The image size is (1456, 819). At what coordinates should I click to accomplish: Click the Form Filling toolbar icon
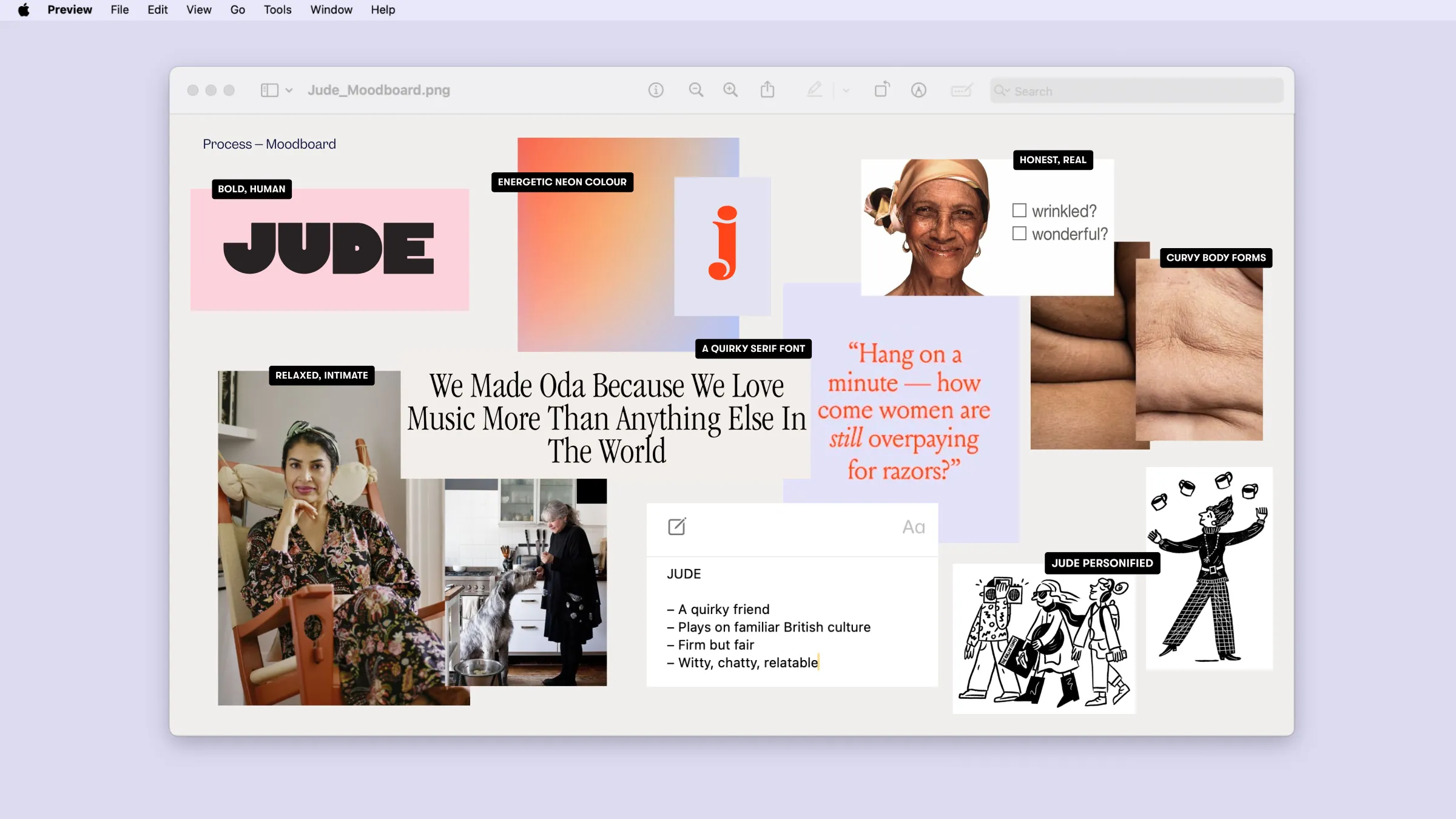[x=962, y=90]
